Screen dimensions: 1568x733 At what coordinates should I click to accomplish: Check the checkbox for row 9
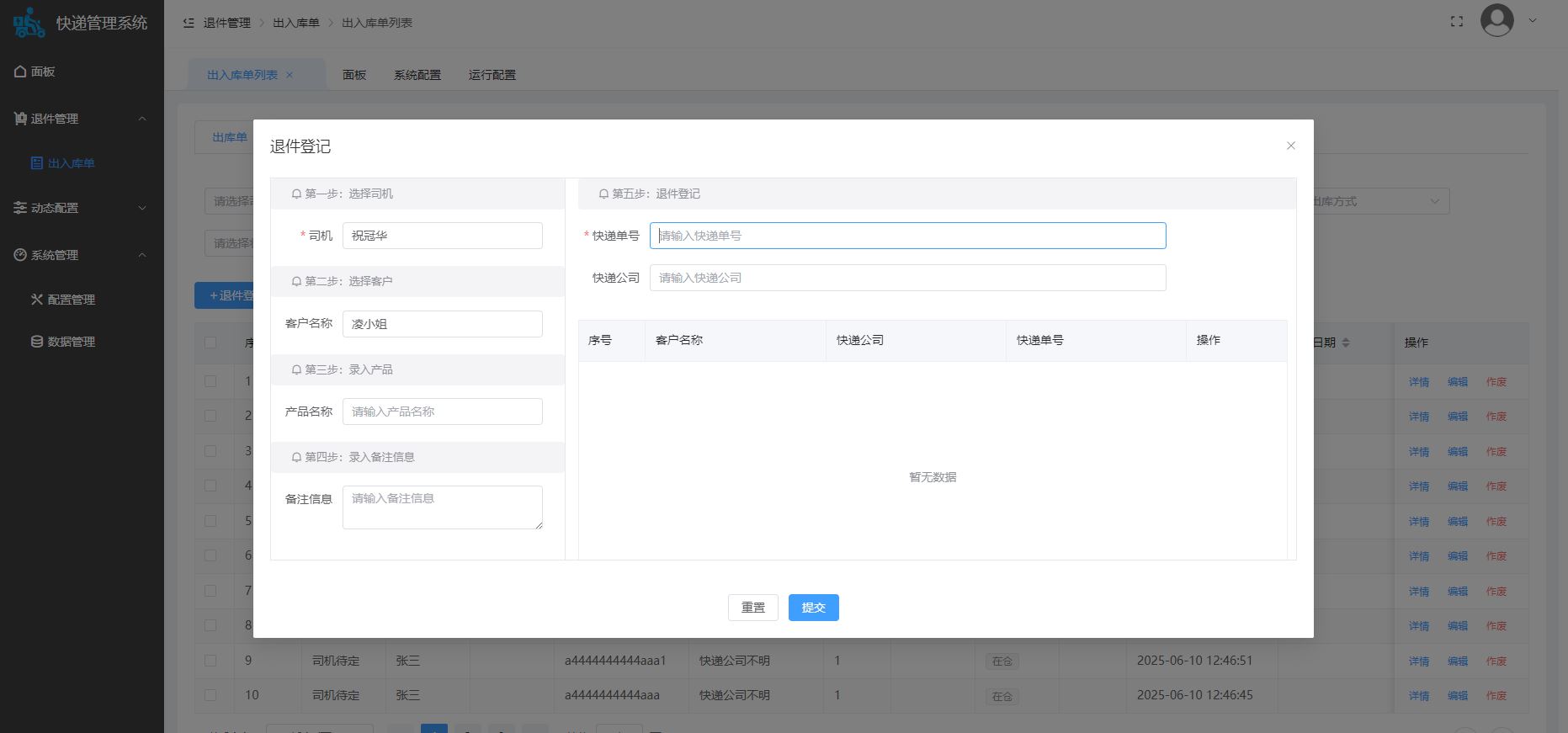[x=210, y=661]
